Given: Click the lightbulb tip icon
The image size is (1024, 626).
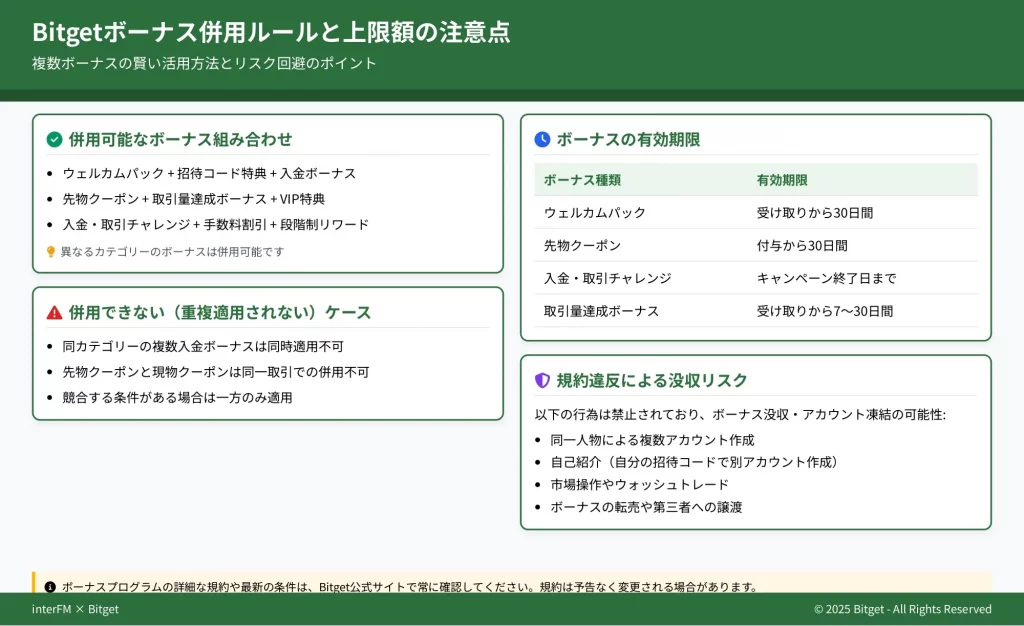Looking at the screenshot, I should (51, 252).
